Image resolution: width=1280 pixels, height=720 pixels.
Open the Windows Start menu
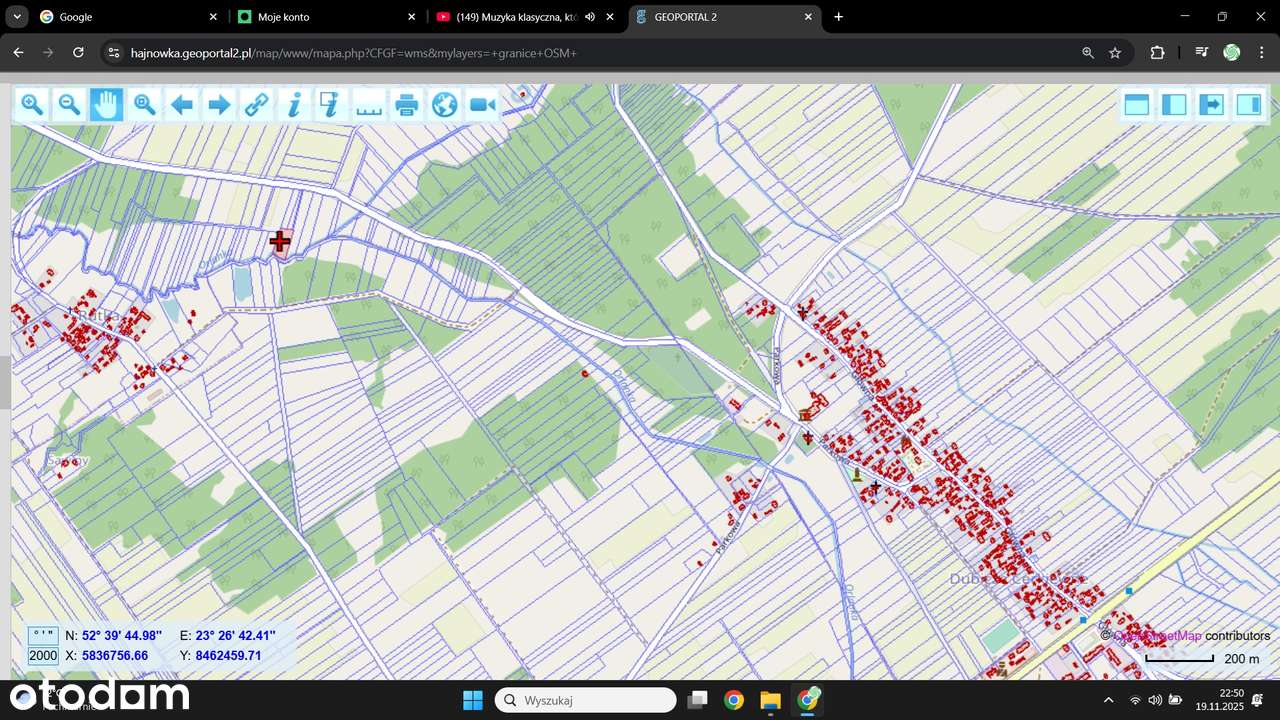[x=473, y=700]
